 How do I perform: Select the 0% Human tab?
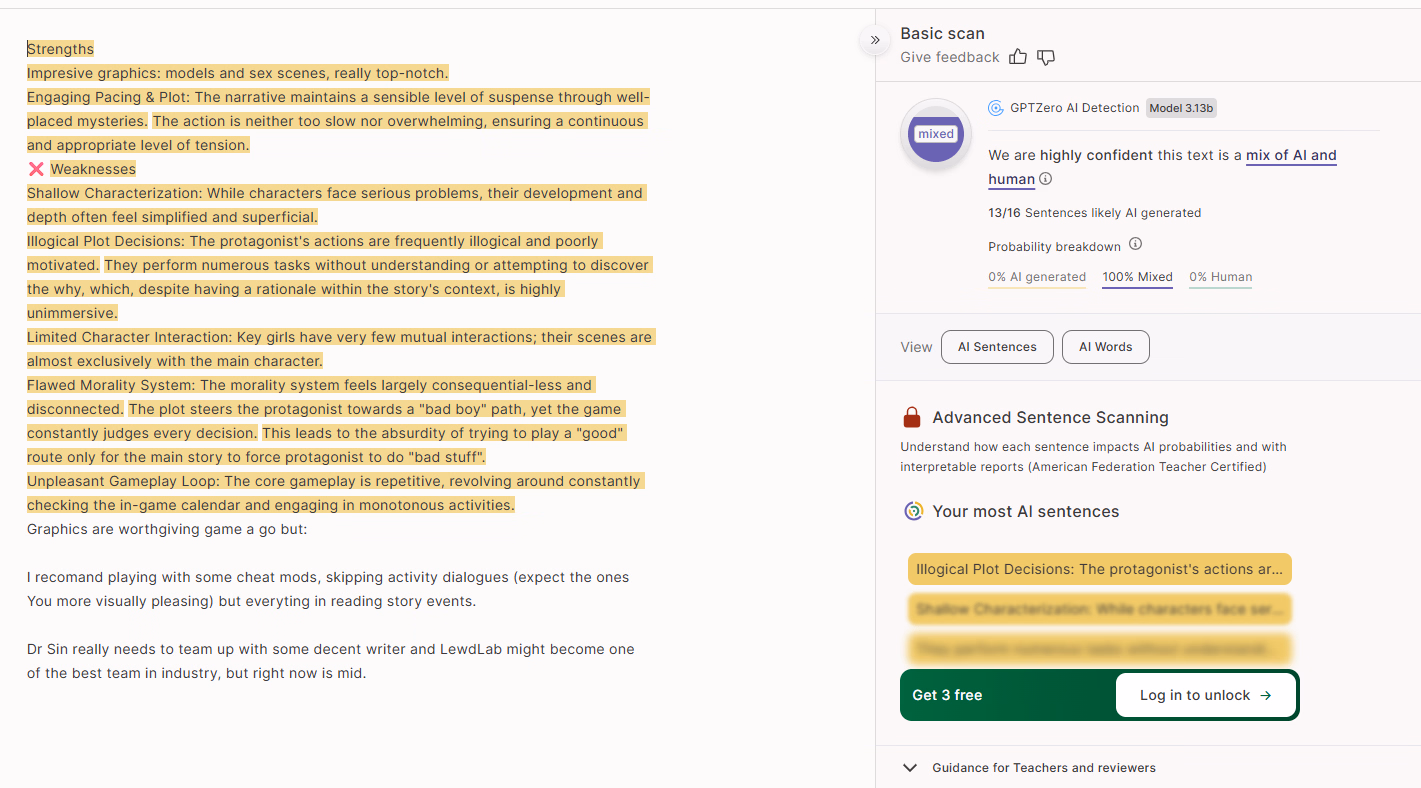pyautogui.click(x=1220, y=277)
